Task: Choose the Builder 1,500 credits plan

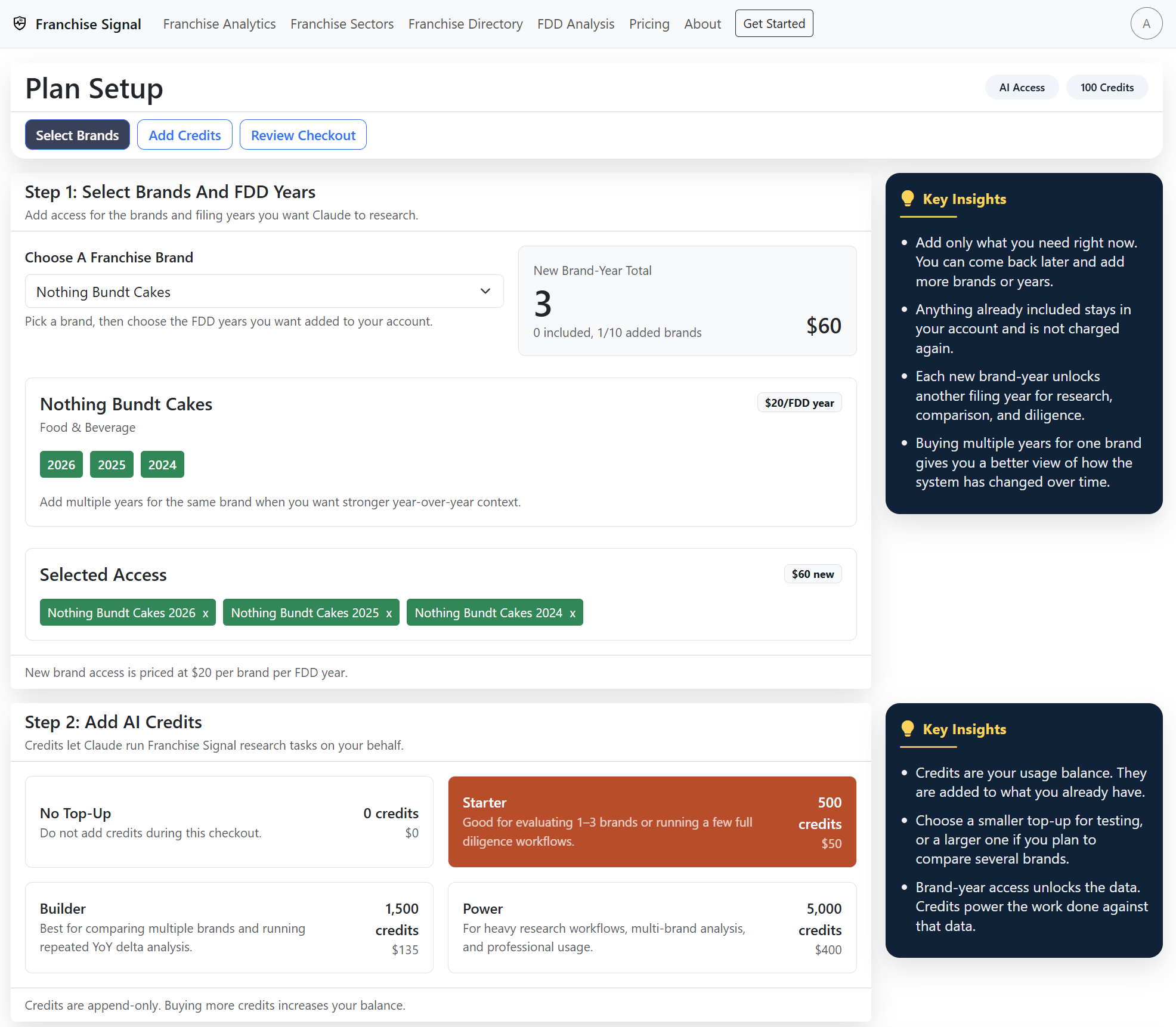Action: pyautogui.click(x=229, y=928)
